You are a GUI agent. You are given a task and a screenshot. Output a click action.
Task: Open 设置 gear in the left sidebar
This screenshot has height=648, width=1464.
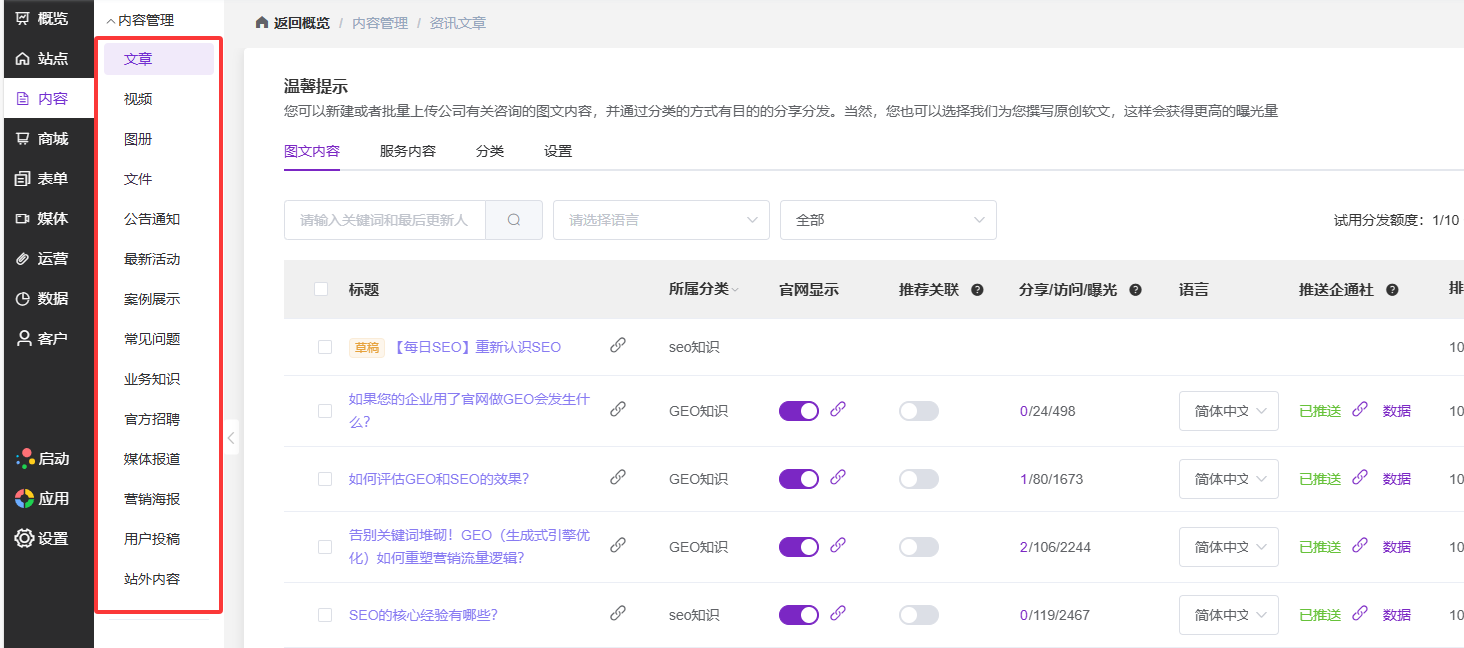(x=42, y=538)
